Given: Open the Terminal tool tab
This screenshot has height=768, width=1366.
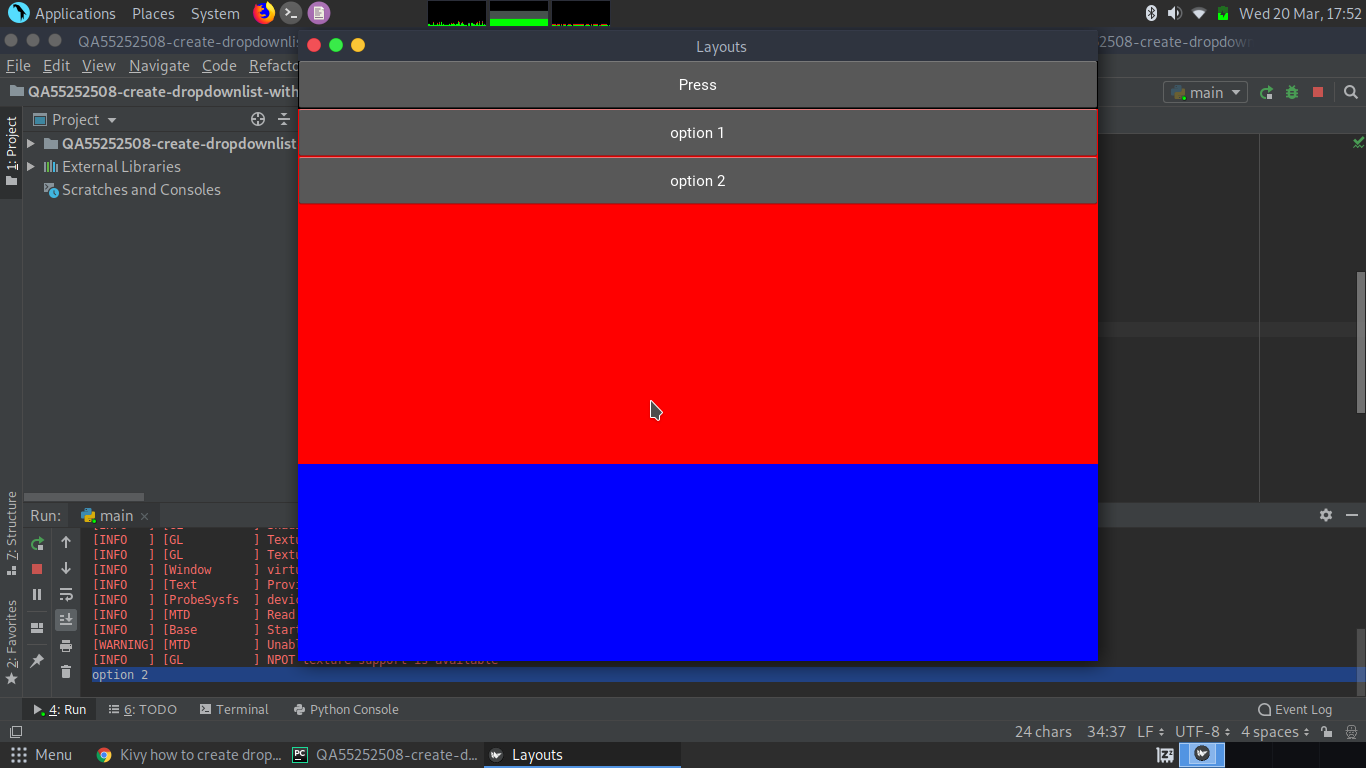Looking at the screenshot, I should [234, 709].
